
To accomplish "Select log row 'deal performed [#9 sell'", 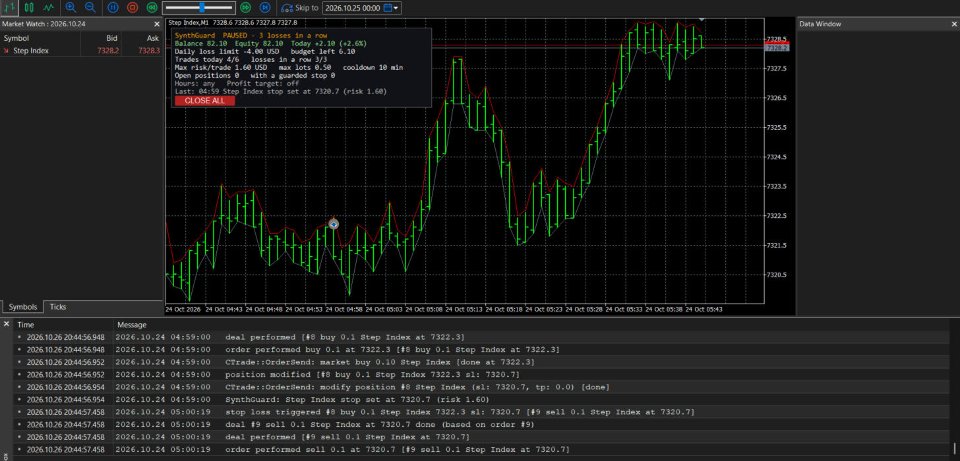I will point(481,437).
